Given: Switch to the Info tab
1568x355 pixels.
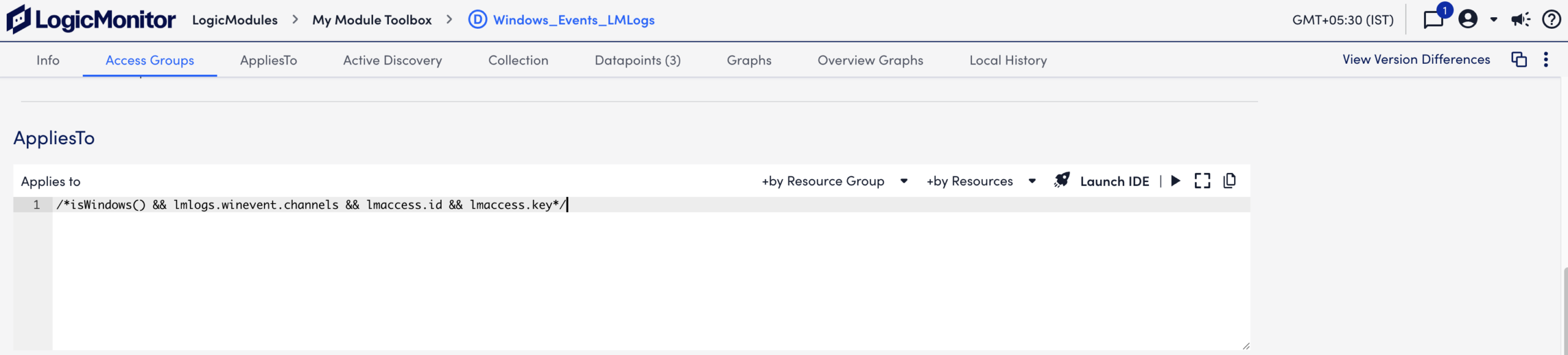Looking at the screenshot, I should pos(48,60).
